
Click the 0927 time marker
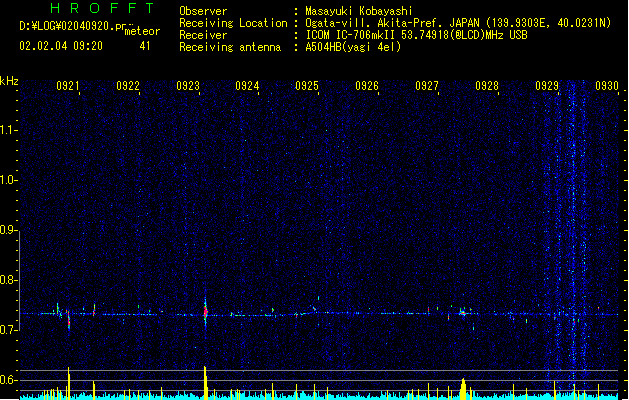pos(427,86)
